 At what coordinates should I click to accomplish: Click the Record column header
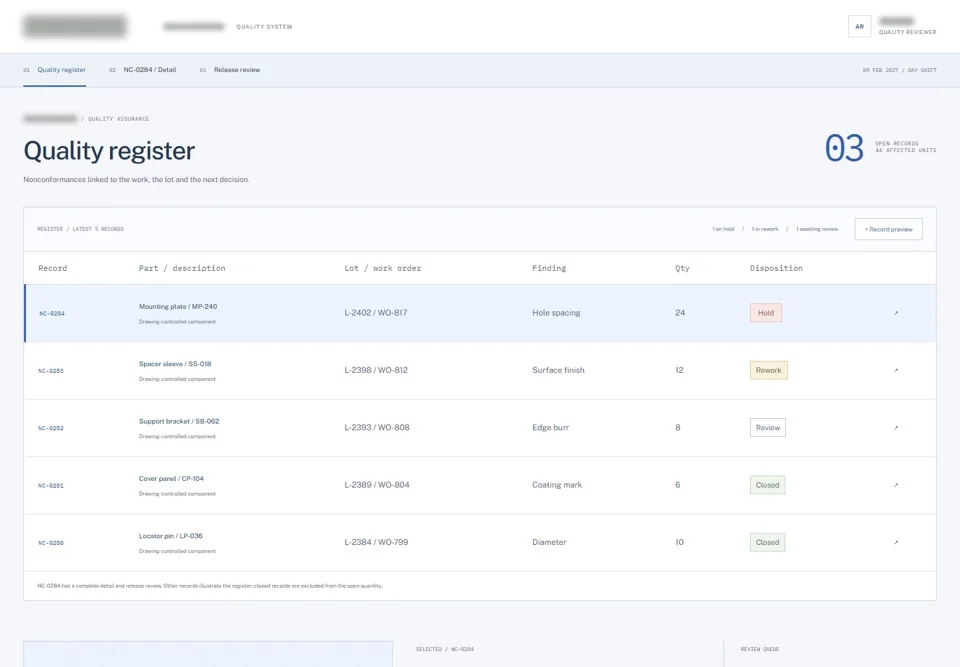53,268
